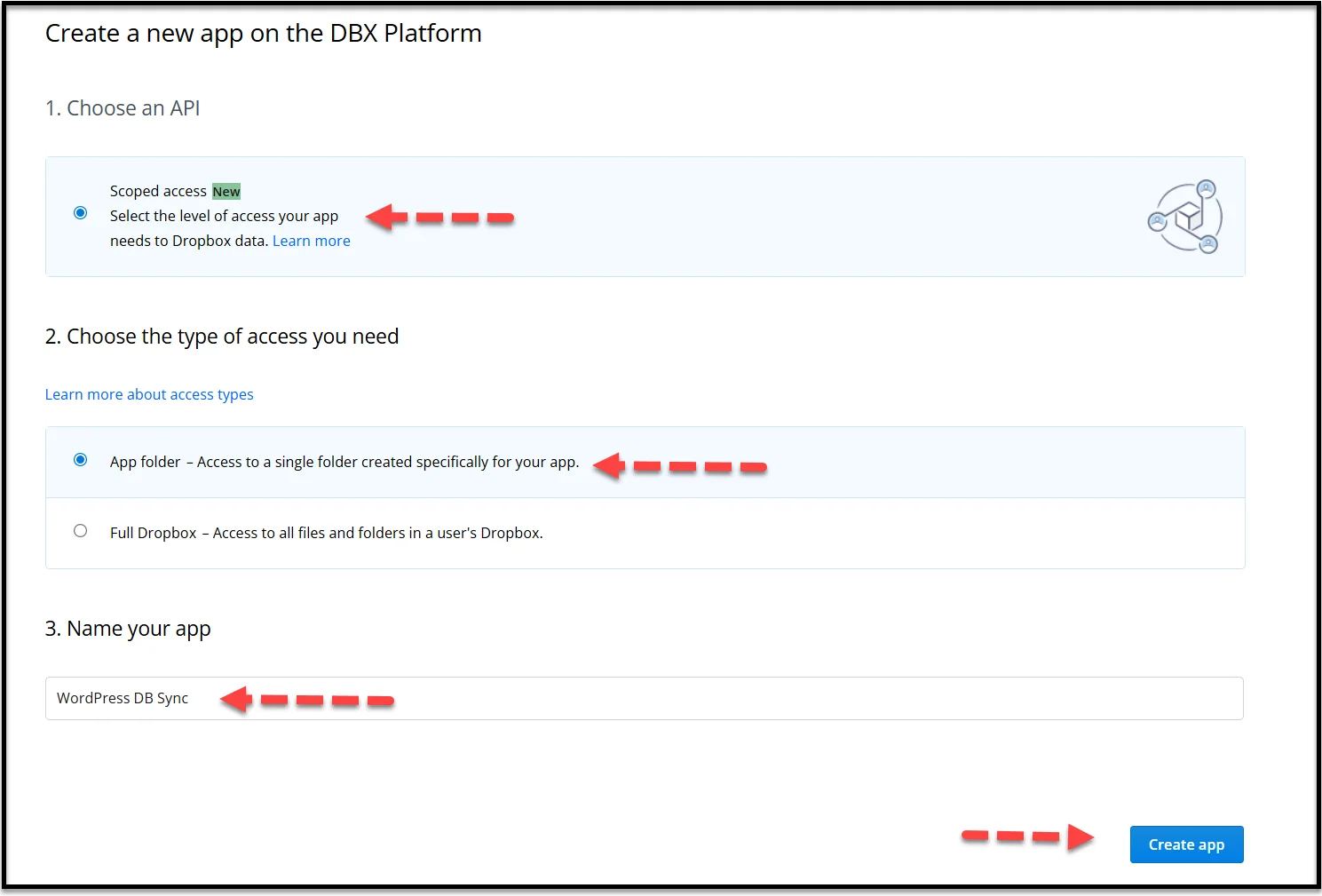Image resolution: width=1322 pixels, height=896 pixels.
Task: Click the Name your app heading
Action: [128, 628]
